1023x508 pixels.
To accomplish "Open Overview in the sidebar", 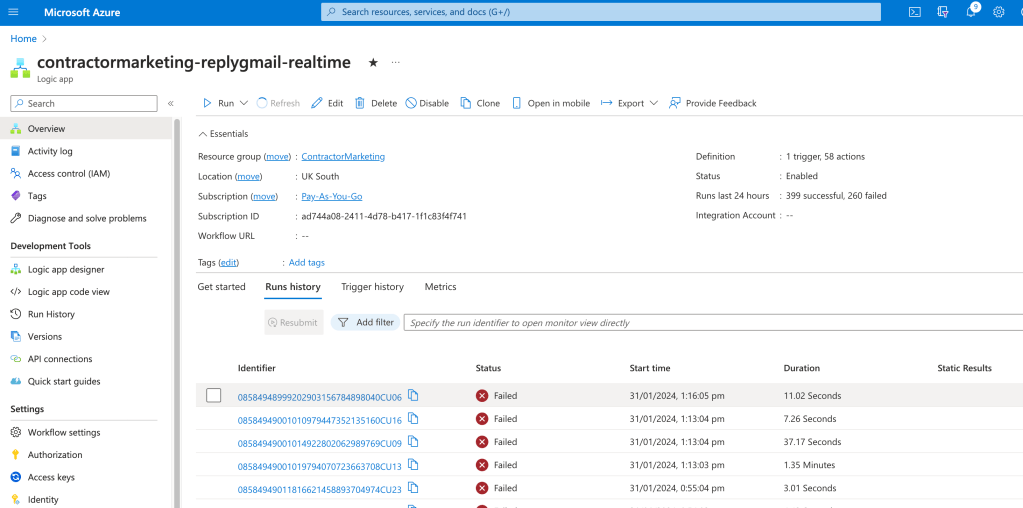I will [x=87, y=128].
